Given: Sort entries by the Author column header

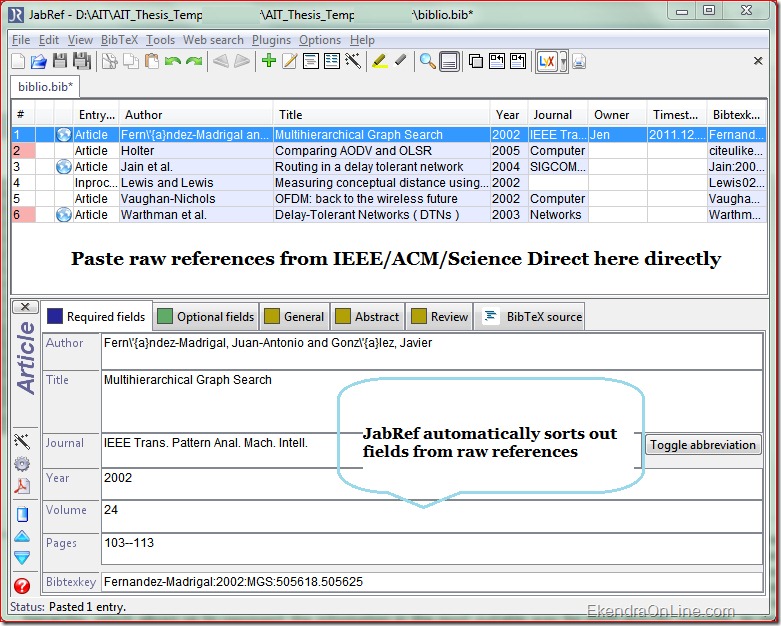Looking at the screenshot, I should pos(197,115).
